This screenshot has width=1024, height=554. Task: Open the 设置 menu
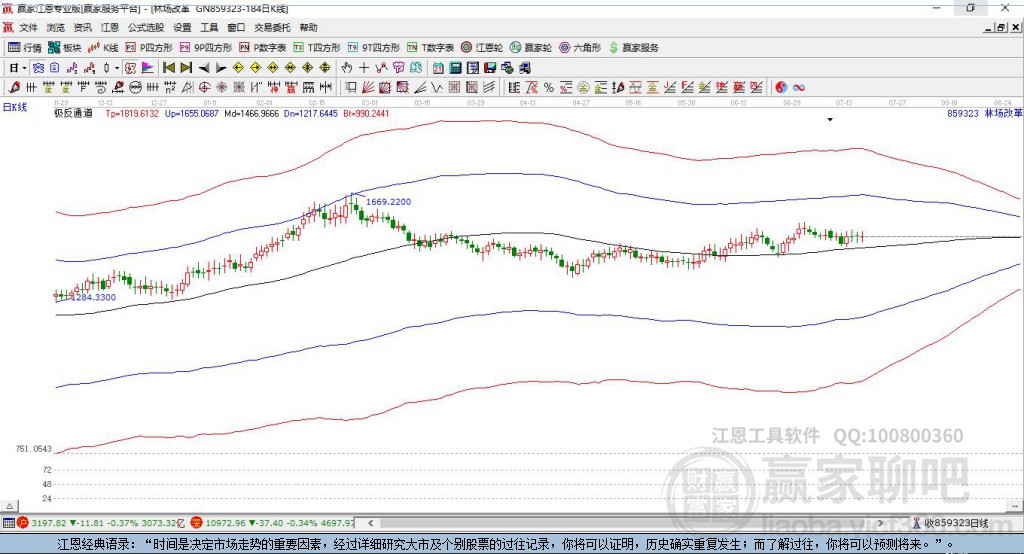click(x=182, y=27)
